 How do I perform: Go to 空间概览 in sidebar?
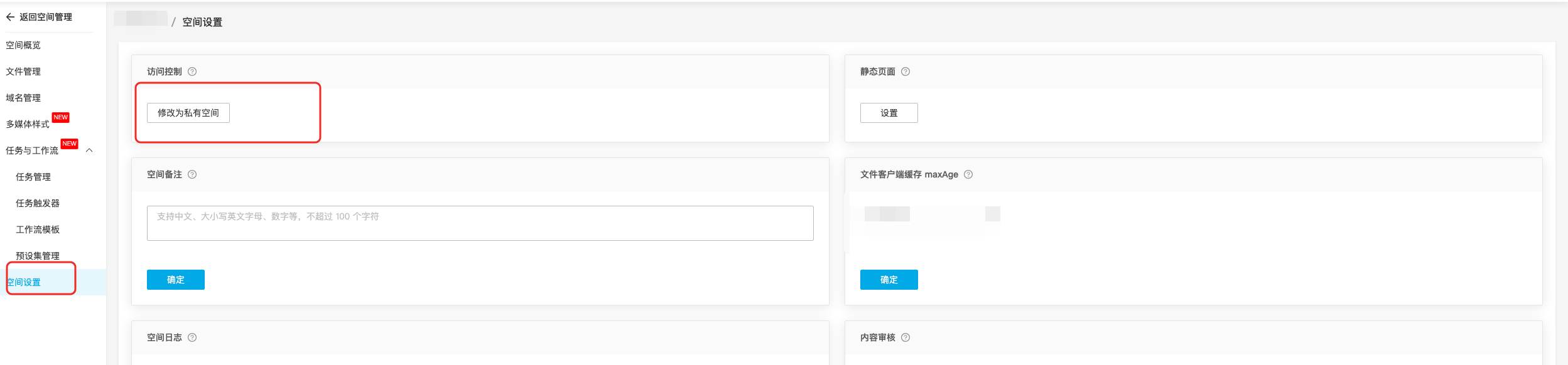click(x=23, y=45)
